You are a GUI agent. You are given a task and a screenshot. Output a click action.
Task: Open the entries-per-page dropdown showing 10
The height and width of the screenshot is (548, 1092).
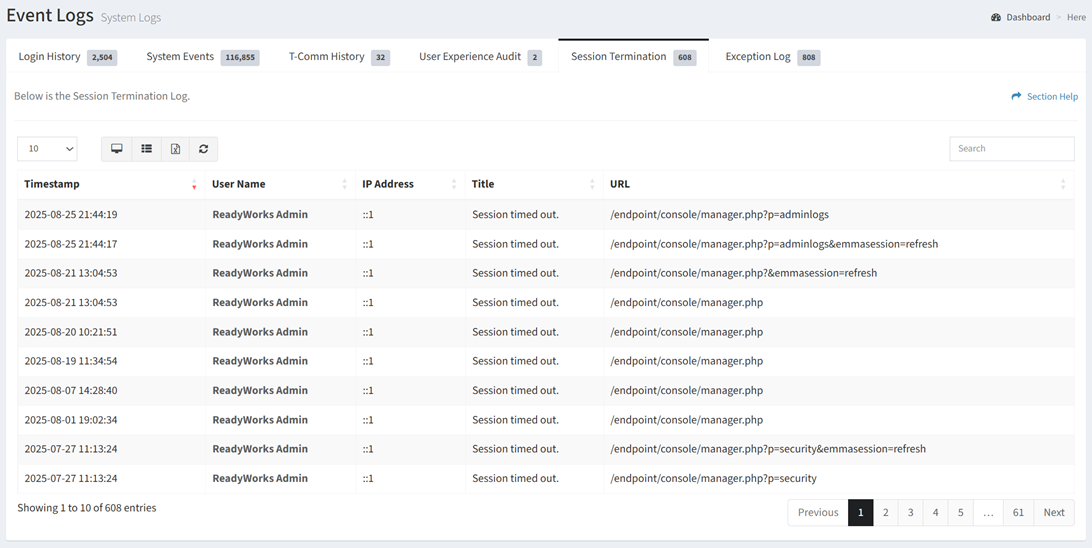[47, 149]
